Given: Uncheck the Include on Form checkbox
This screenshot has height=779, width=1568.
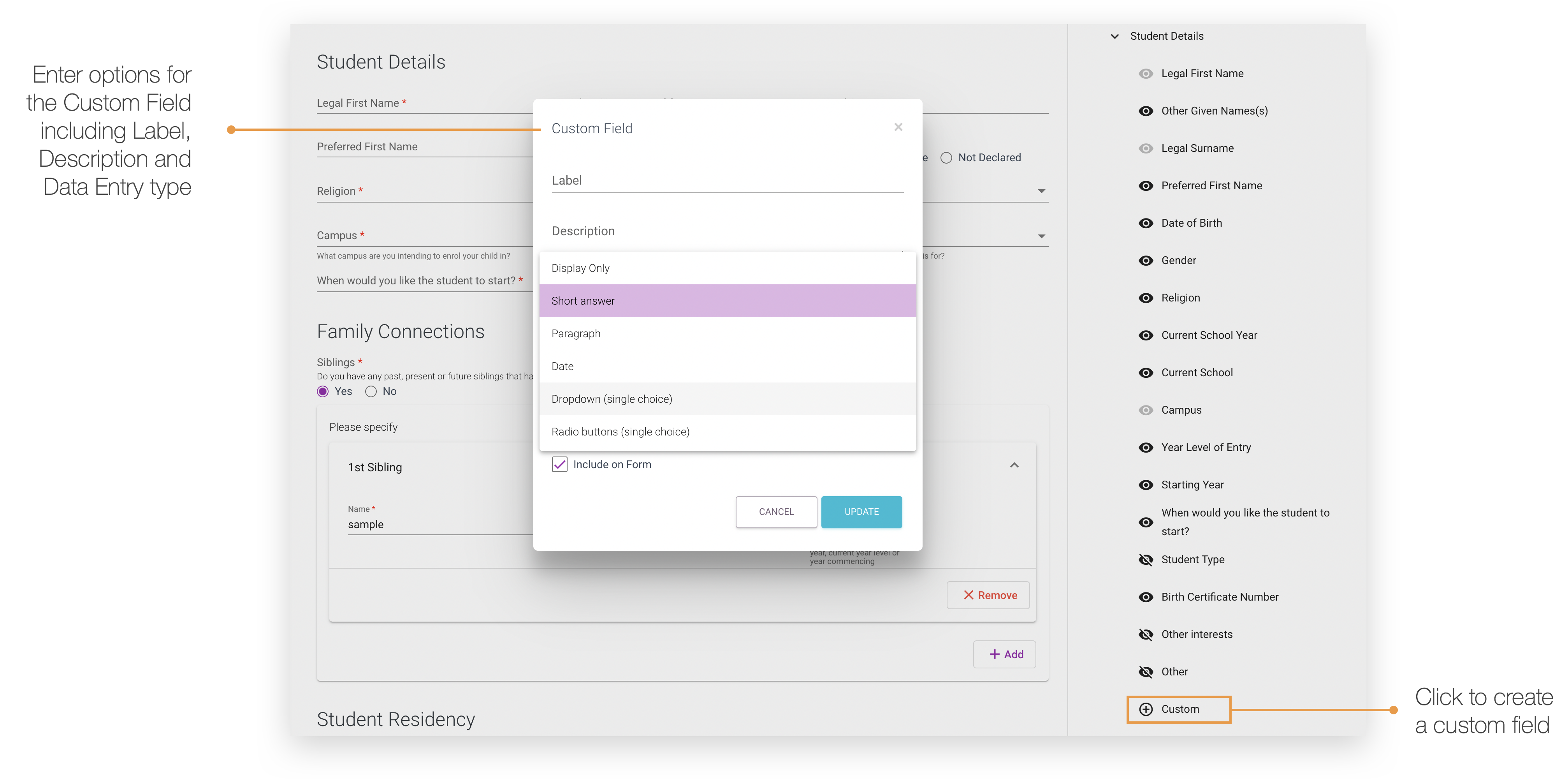Looking at the screenshot, I should (560, 464).
